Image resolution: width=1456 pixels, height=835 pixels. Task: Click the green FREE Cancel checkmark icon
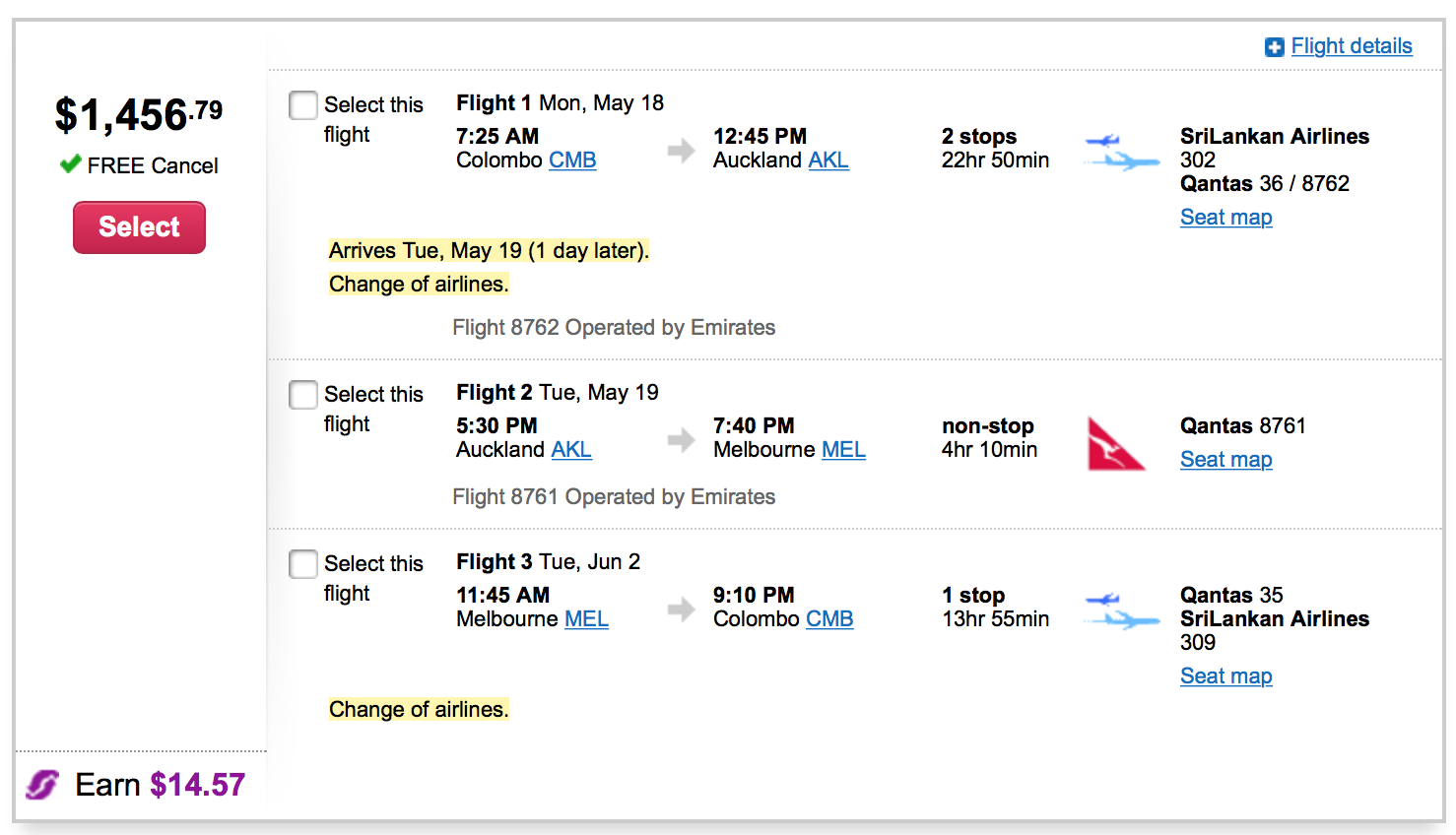point(70,164)
